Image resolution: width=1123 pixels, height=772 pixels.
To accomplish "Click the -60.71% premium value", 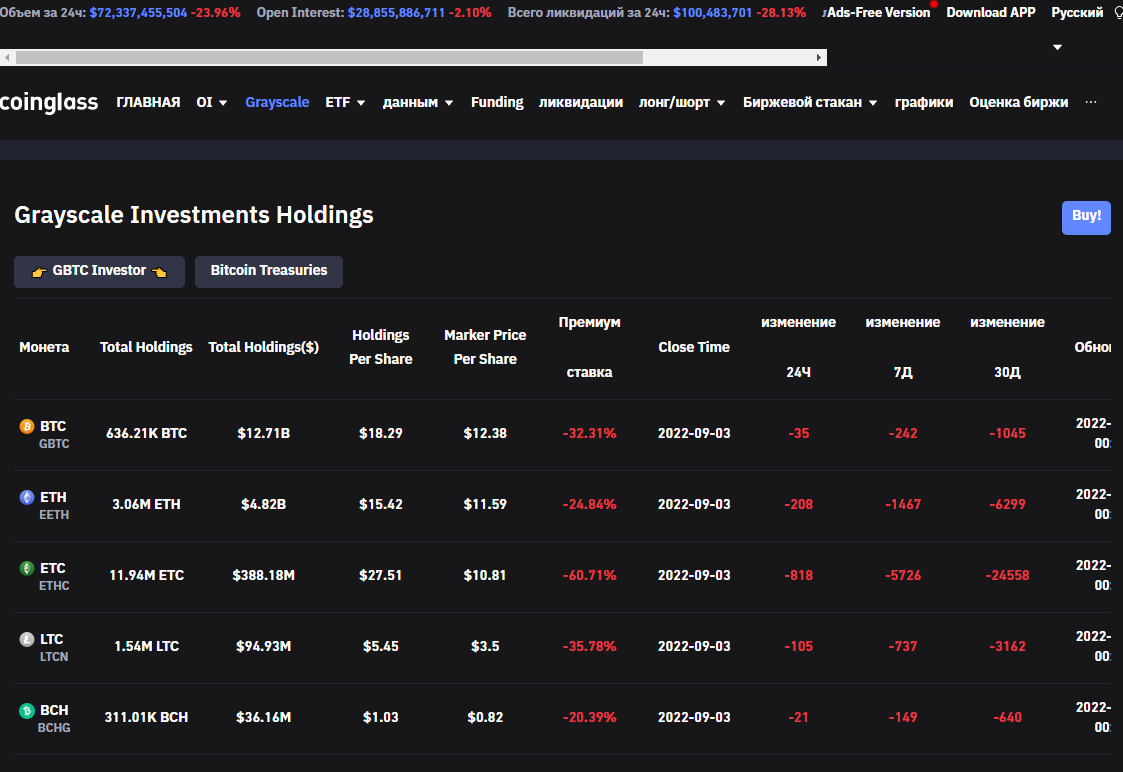I will point(589,575).
